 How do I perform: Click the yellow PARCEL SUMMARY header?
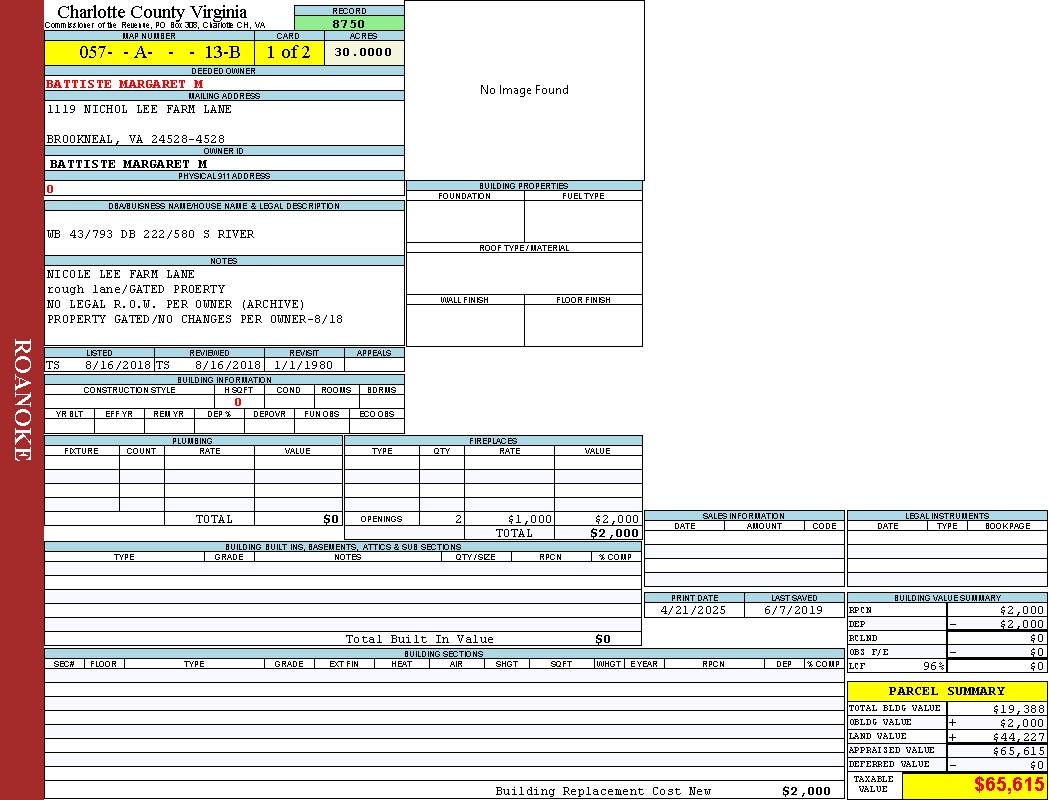pyautogui.click(x=946, y=691)
